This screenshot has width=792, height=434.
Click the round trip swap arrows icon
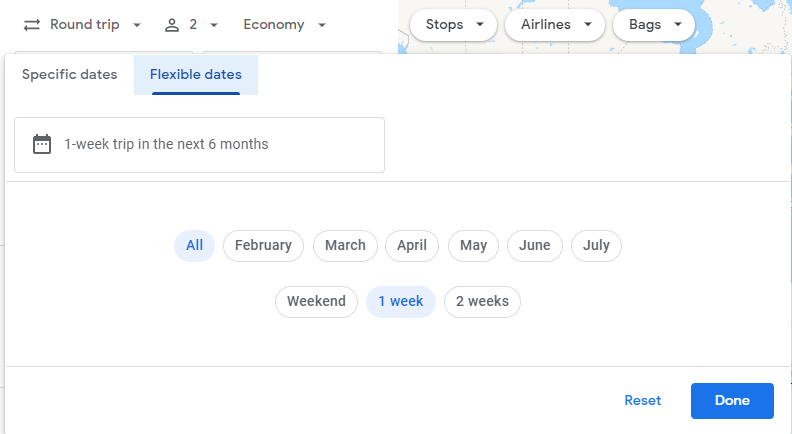(x=32, y=25)
